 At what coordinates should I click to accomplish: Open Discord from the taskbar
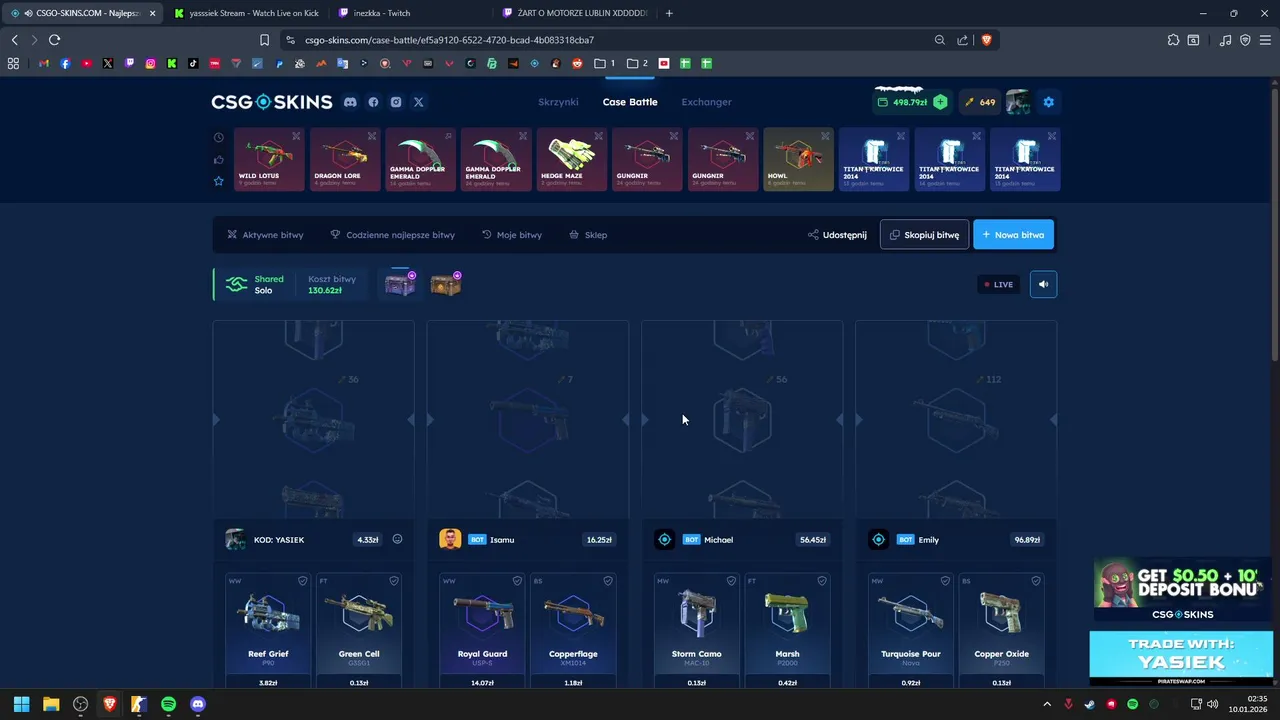[x=198, y=704]
